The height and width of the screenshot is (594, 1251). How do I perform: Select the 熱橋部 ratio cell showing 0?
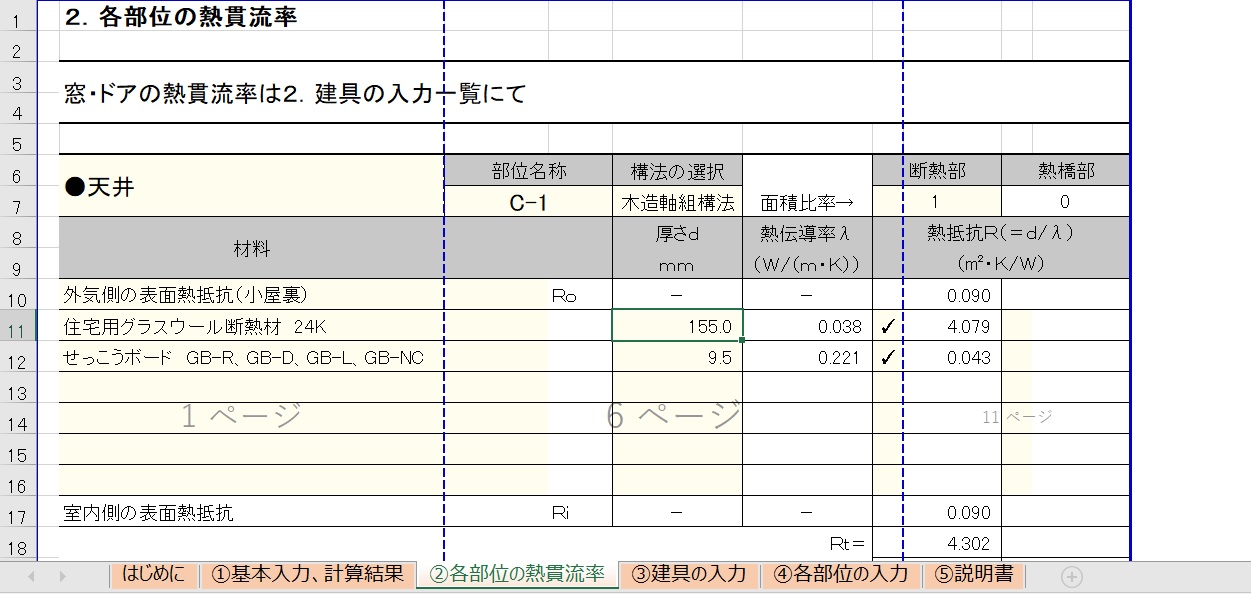point(1064,200)
